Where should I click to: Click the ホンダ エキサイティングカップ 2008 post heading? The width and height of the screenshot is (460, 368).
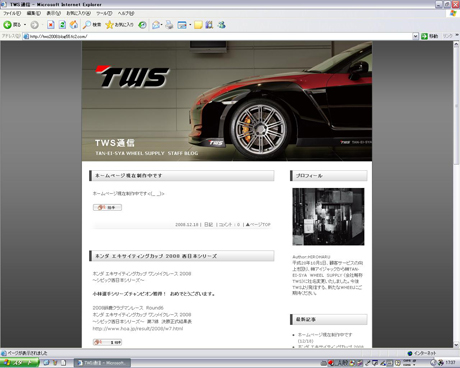click(x=156, y=256)
